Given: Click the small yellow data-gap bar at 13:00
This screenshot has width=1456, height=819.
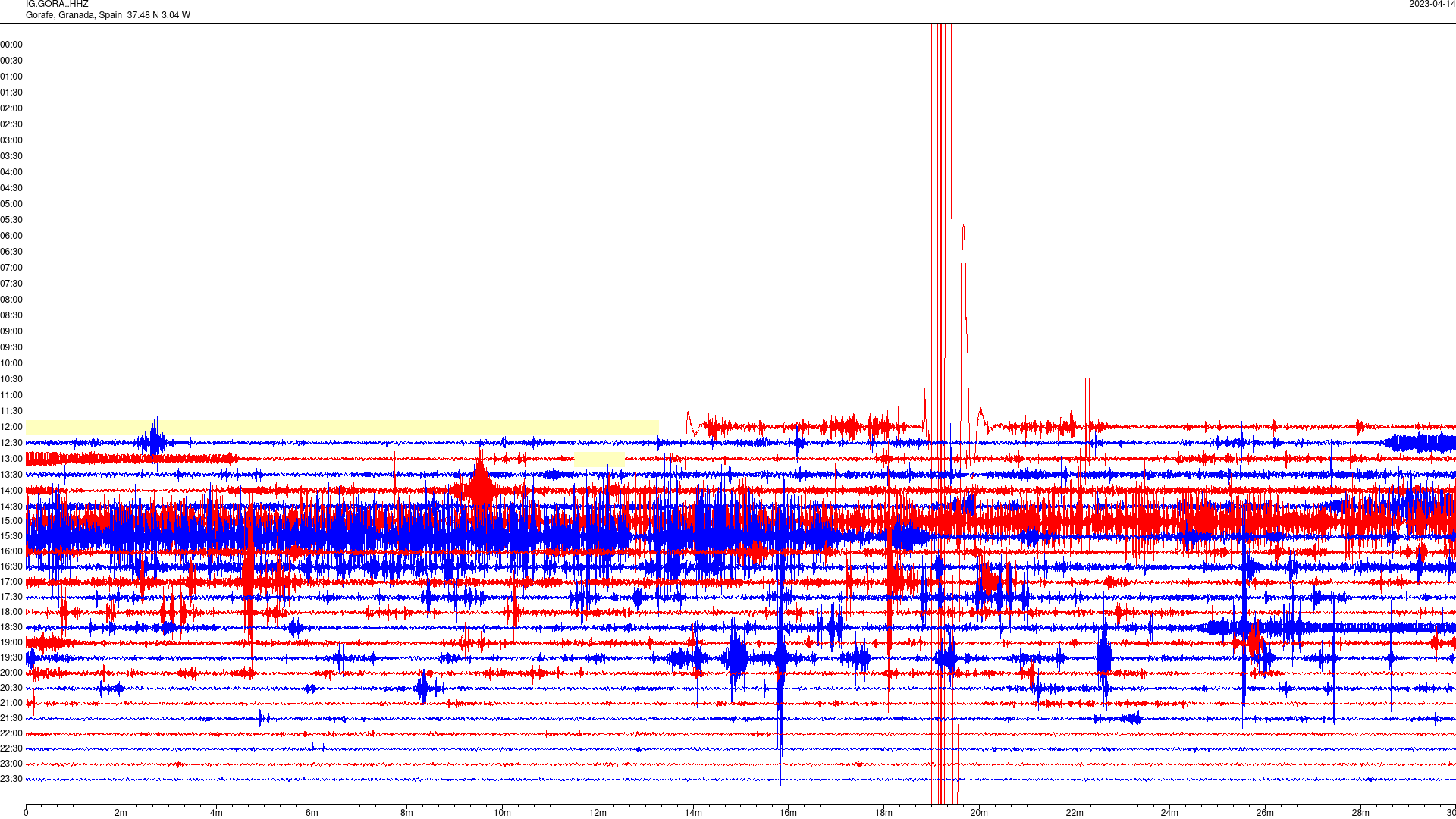Looking at the screenshot, I should click(x=599, y=459).
